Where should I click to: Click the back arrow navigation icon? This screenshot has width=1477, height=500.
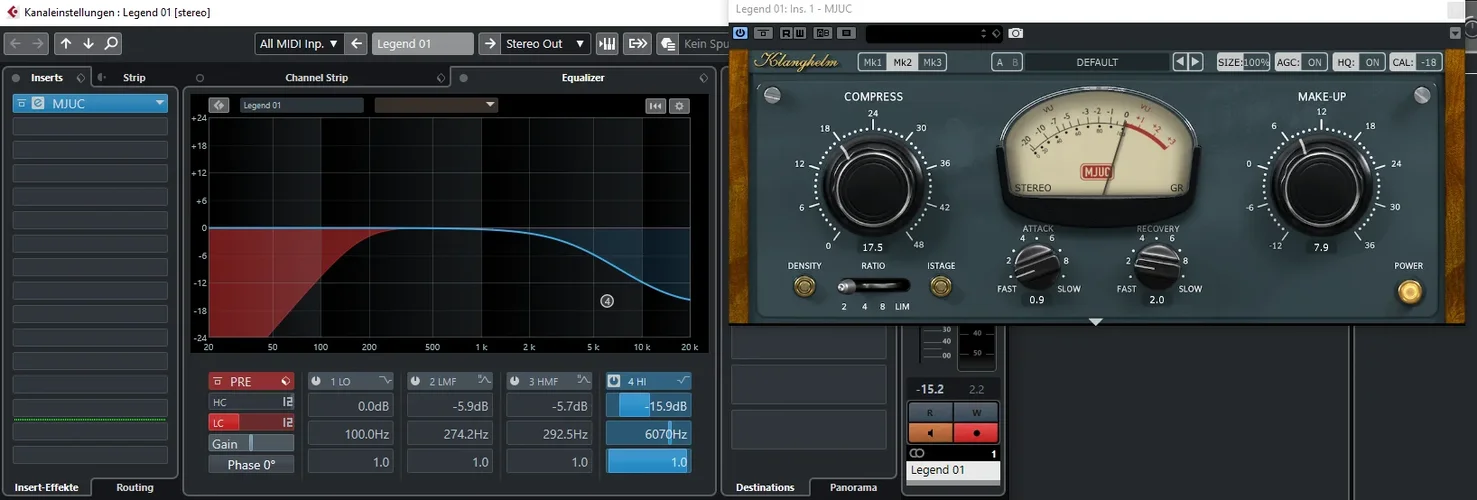(15, 44)
